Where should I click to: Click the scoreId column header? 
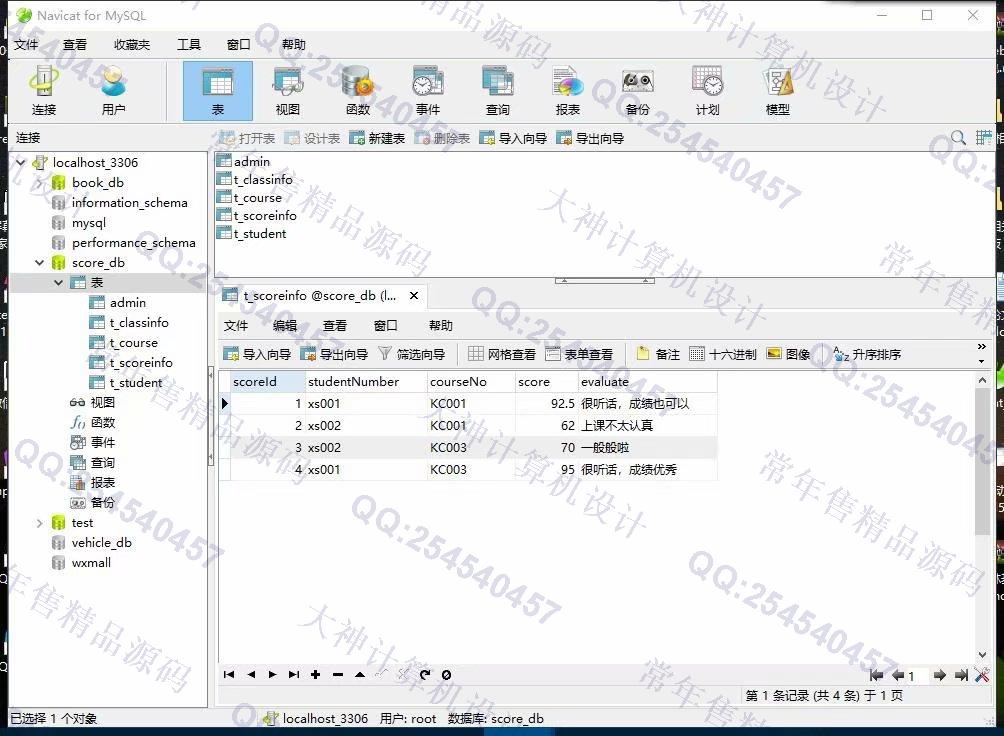[x=268, y=382]
